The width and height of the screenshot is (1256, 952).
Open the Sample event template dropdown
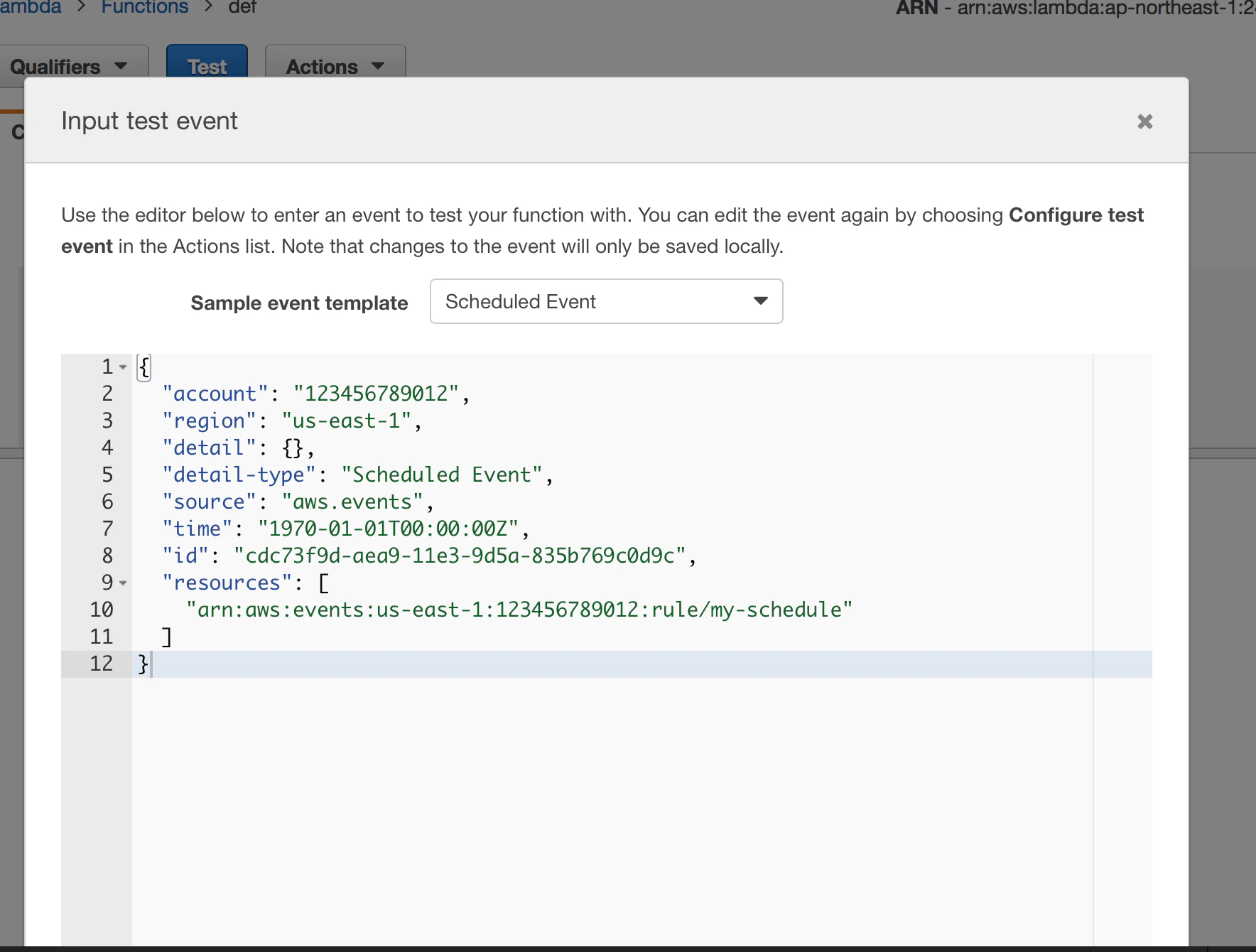coord(606,301)
